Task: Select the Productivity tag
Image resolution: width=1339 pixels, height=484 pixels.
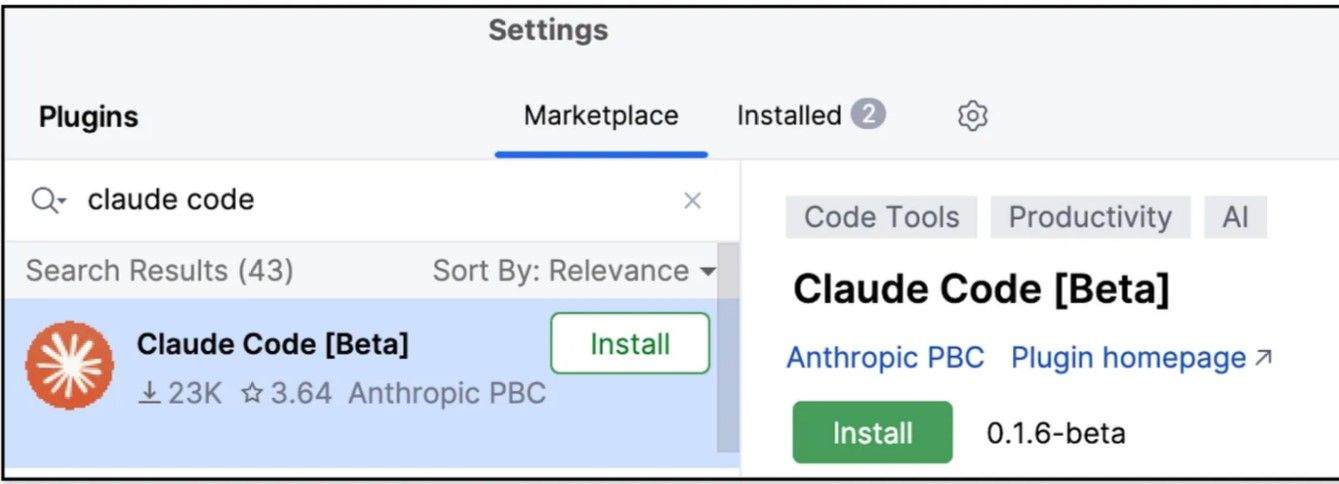Action: coord(1090,217)
